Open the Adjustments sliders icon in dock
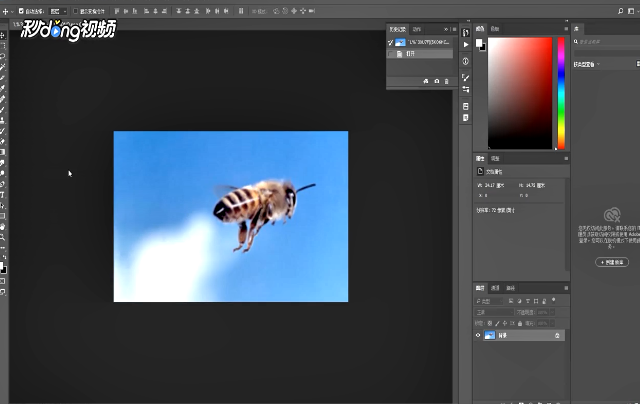640x404 pixels. [465, 89]
